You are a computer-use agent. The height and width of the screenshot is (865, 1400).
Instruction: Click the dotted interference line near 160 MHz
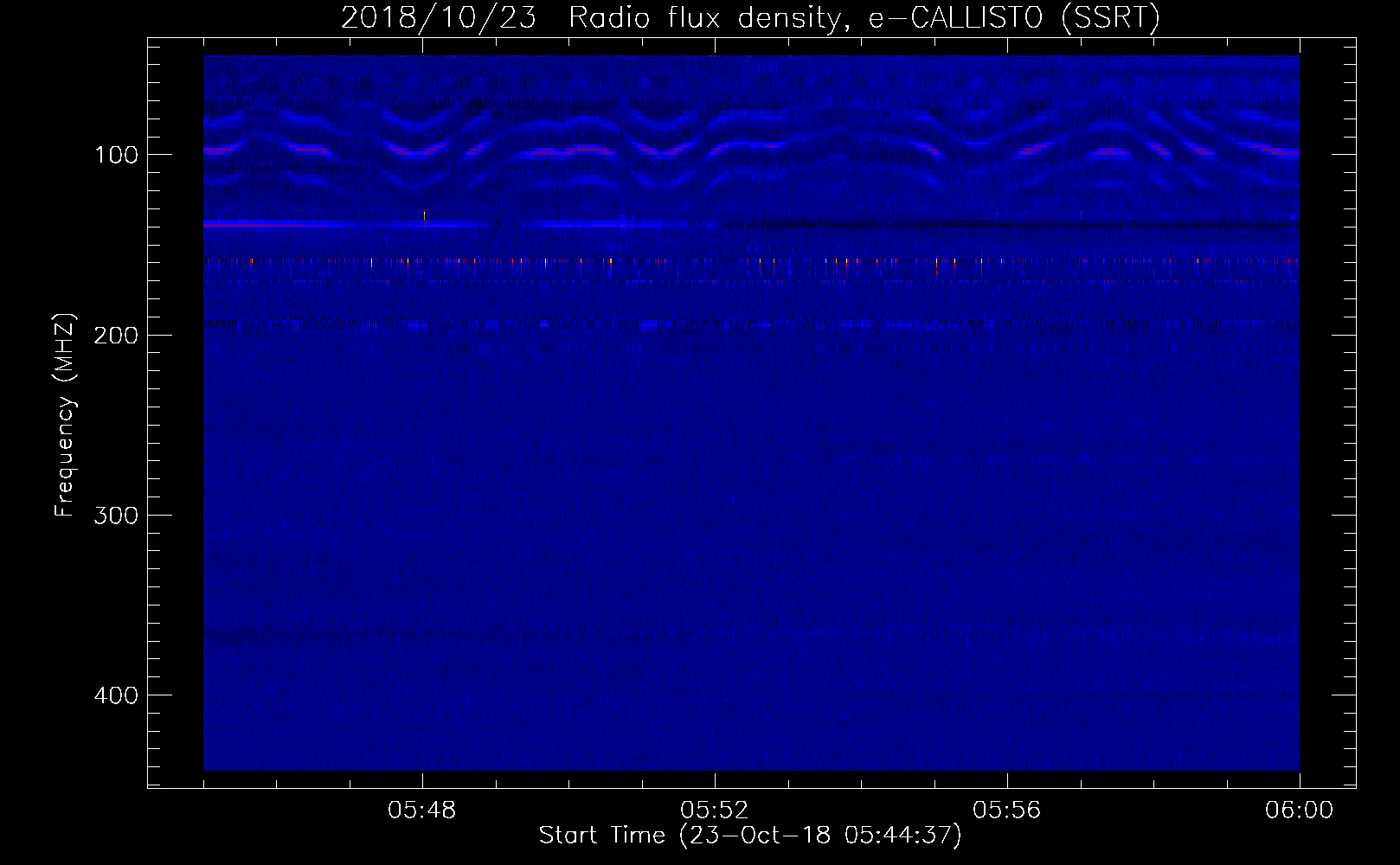[751, 260]
